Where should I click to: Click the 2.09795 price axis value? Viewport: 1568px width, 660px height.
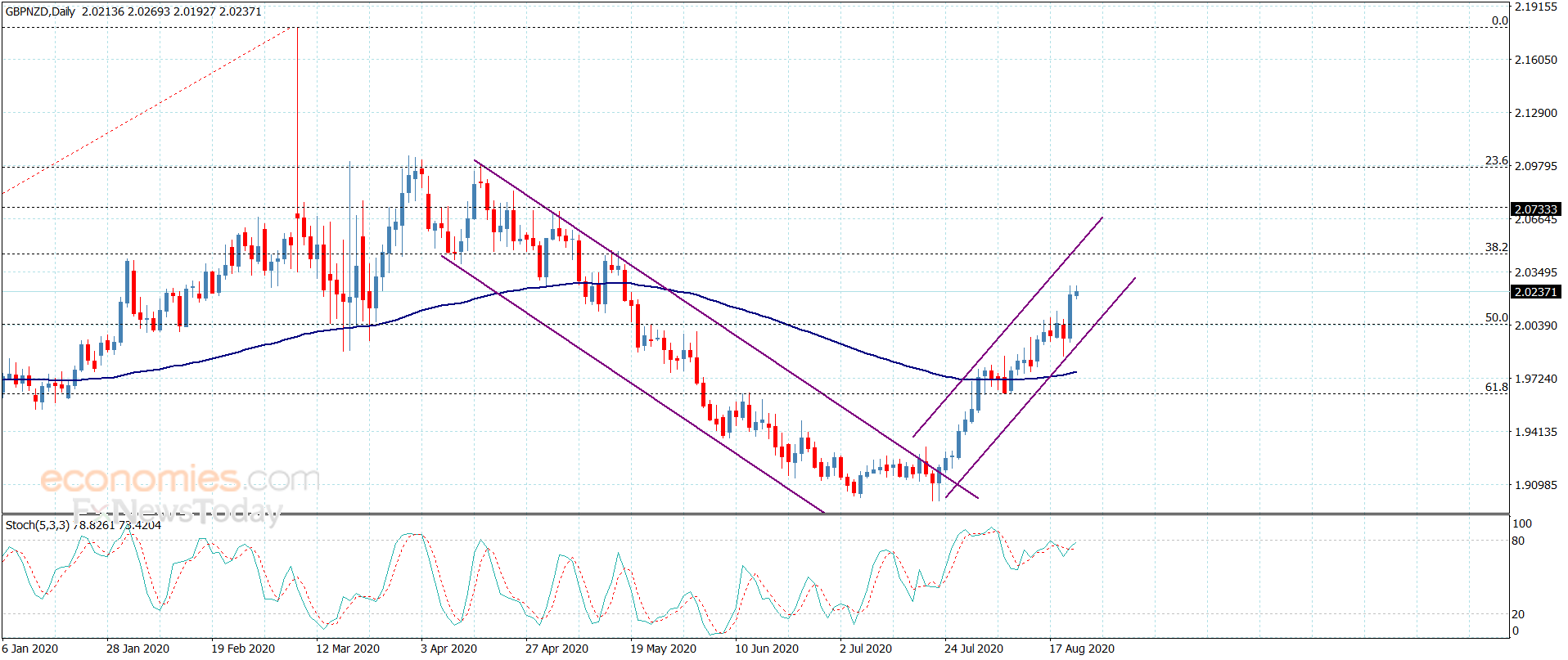point(1536,166)
